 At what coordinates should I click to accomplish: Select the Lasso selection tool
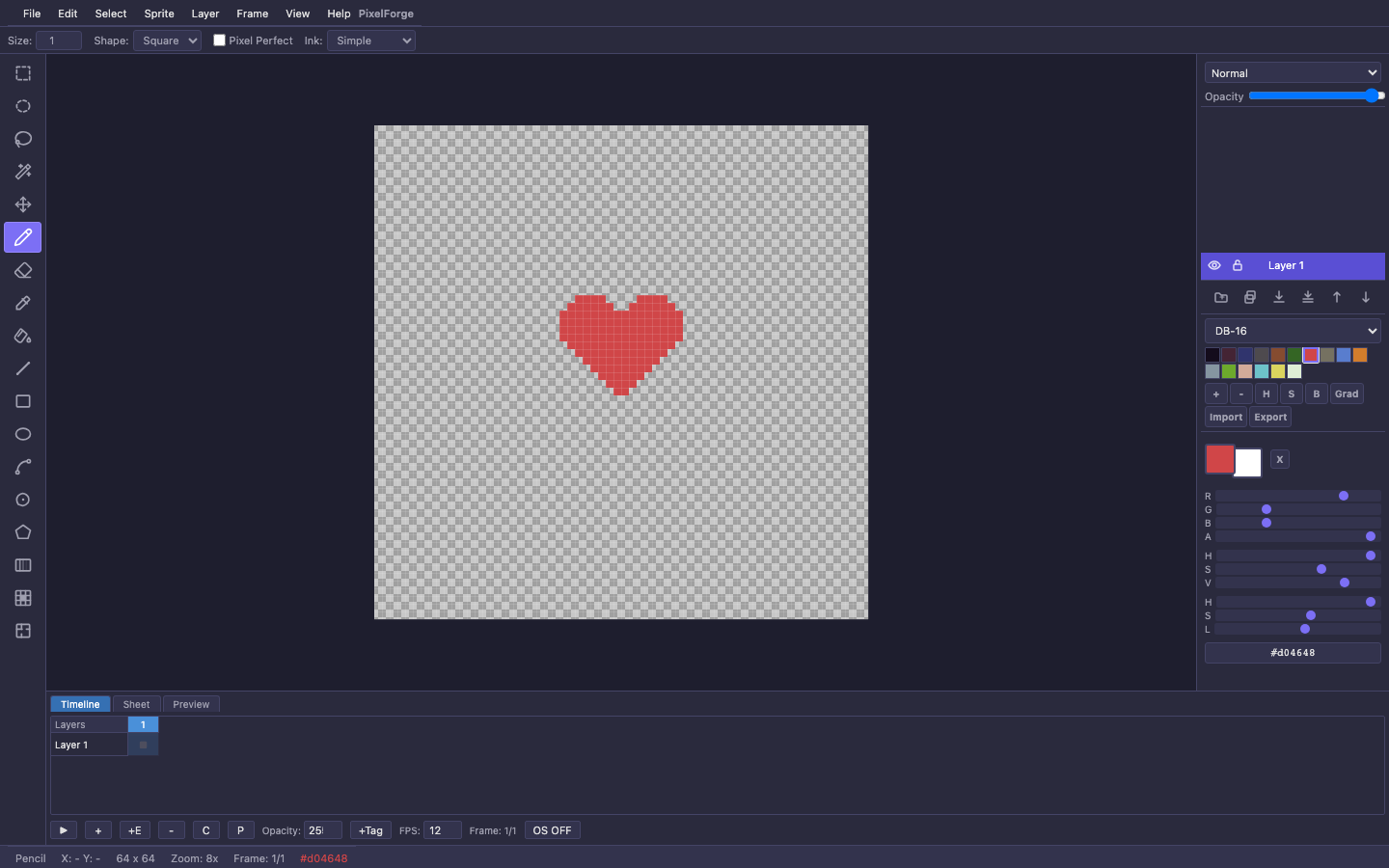[x=23, y=139]
